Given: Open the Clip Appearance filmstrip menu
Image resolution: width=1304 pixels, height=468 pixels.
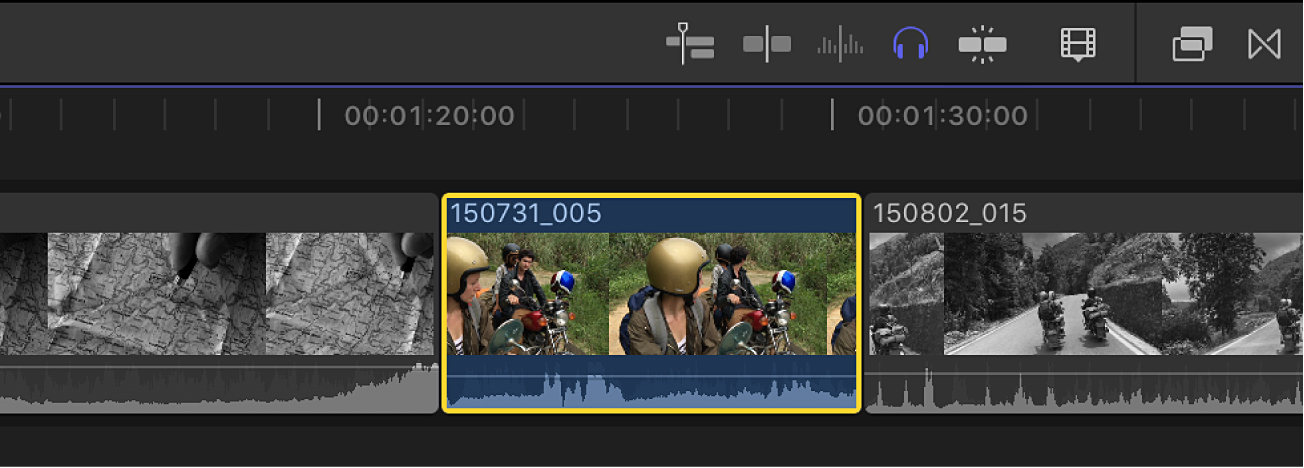Looking at the screenshot, I should point(1078,44).
